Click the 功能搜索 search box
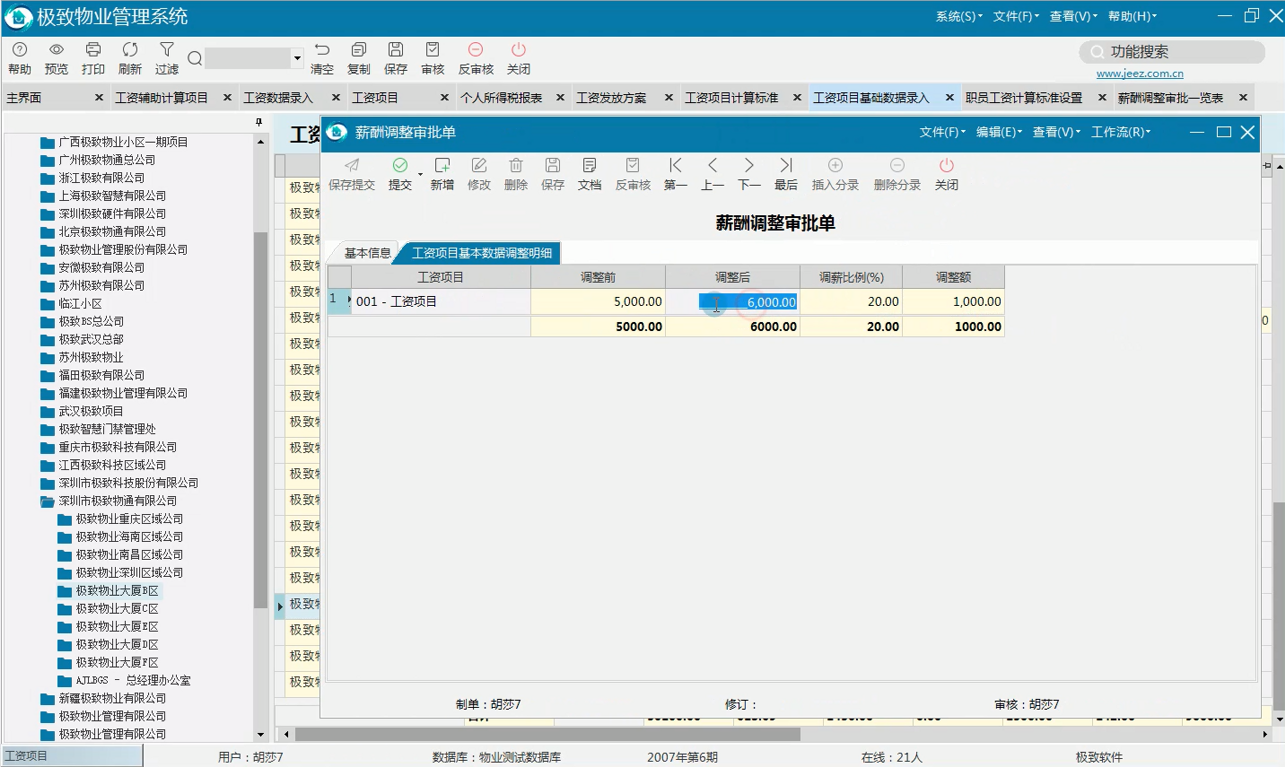The height and width of the screenshot is (767, 1285). [1172, 51]
